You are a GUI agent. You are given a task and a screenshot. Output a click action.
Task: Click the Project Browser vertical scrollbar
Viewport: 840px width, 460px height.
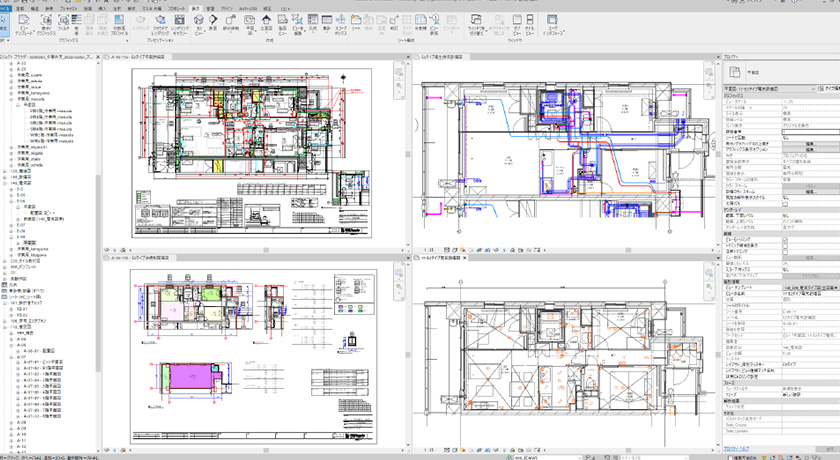click(98, 200)
